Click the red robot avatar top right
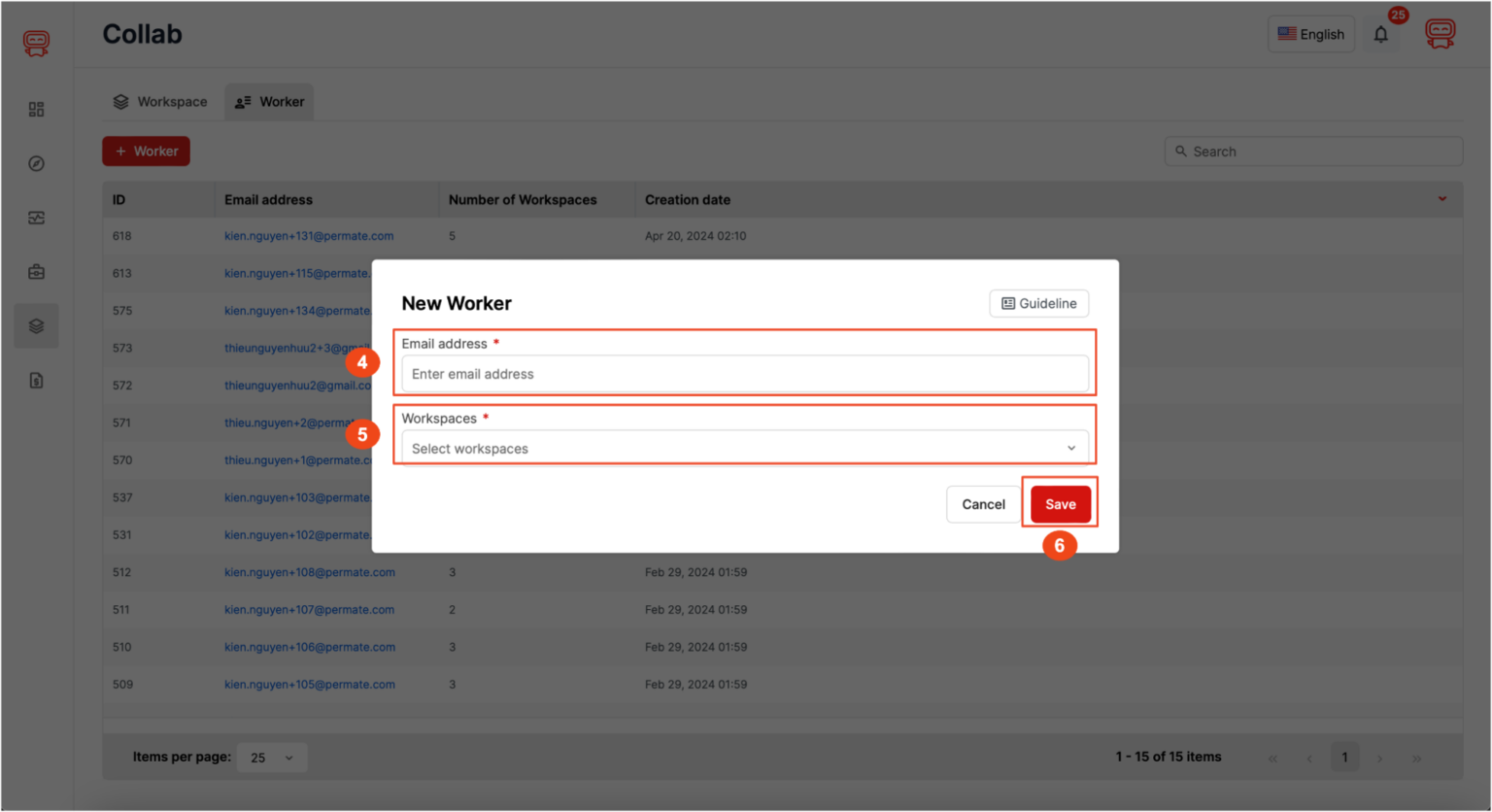Image resolution: width=1492 pixels, height=812 pixels. pyautogui.click(x=1441, y=32)
